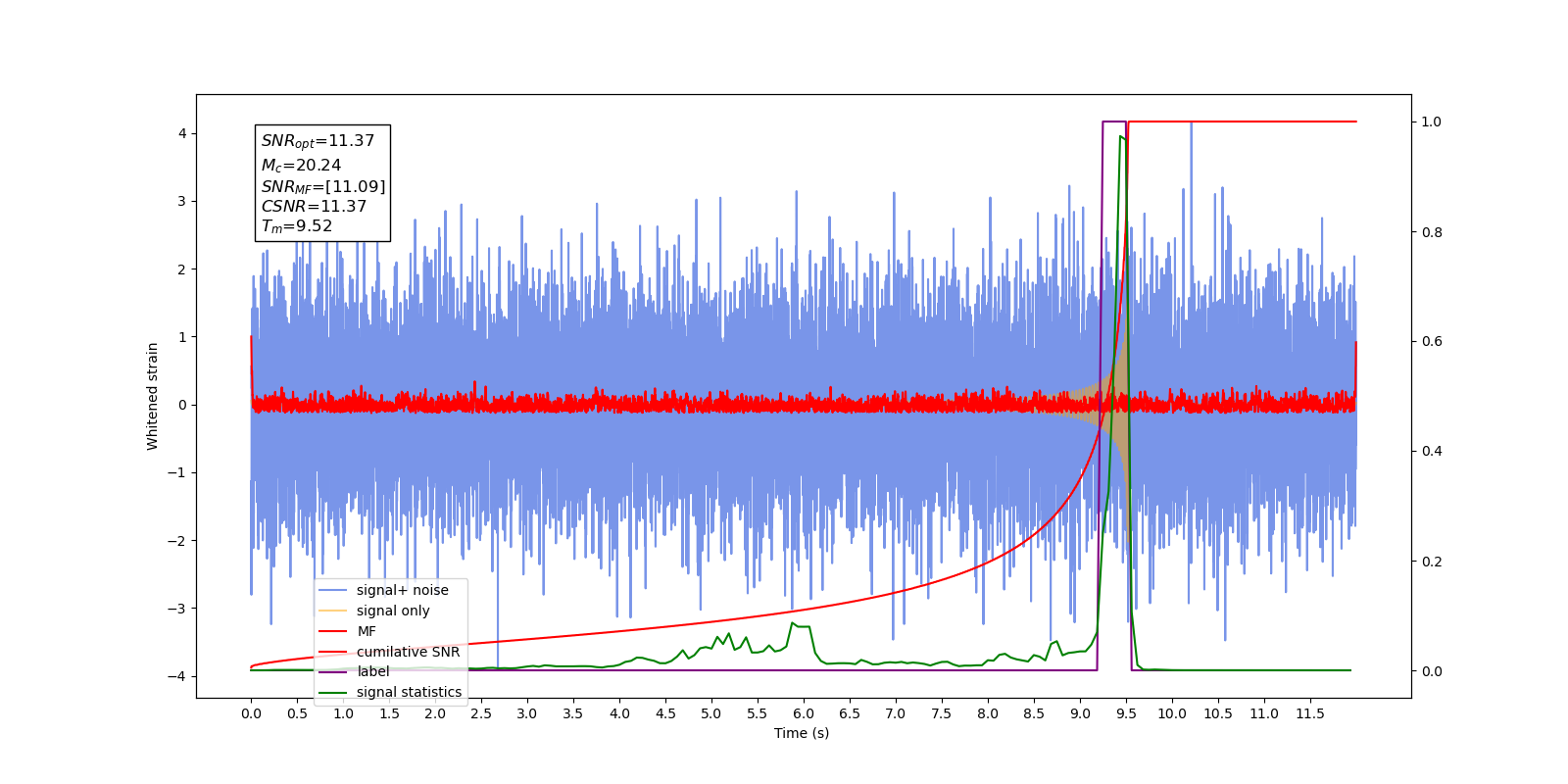The width and height of the screenshot is (1568, 784).
Task: Click the 1 tick on strain axis
Action: [x=182, y=337]
